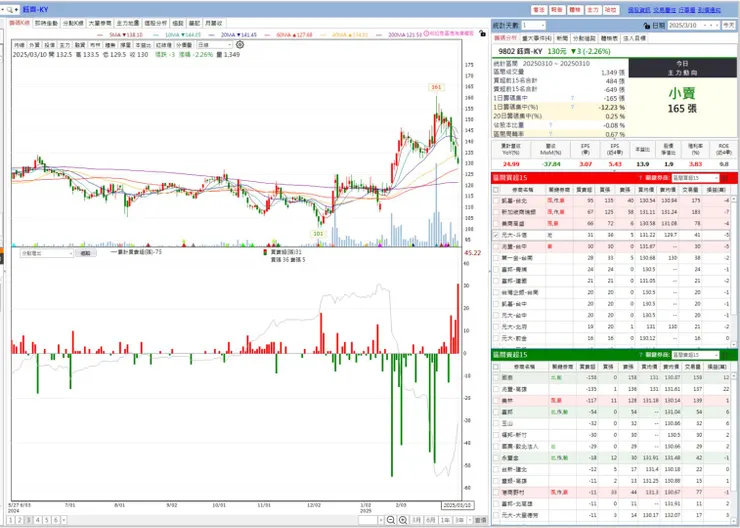The height and width of the screenshot is (528, 740).
Task: Toggle the select-all checkbox in buy table header
Action: tap(496, 189)
